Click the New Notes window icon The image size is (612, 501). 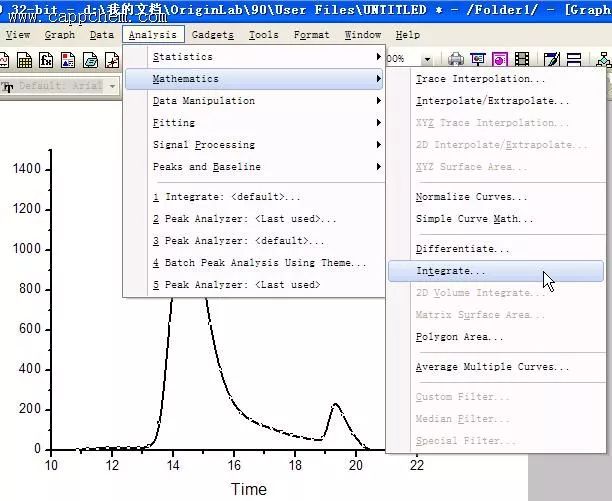coord(90,60)
